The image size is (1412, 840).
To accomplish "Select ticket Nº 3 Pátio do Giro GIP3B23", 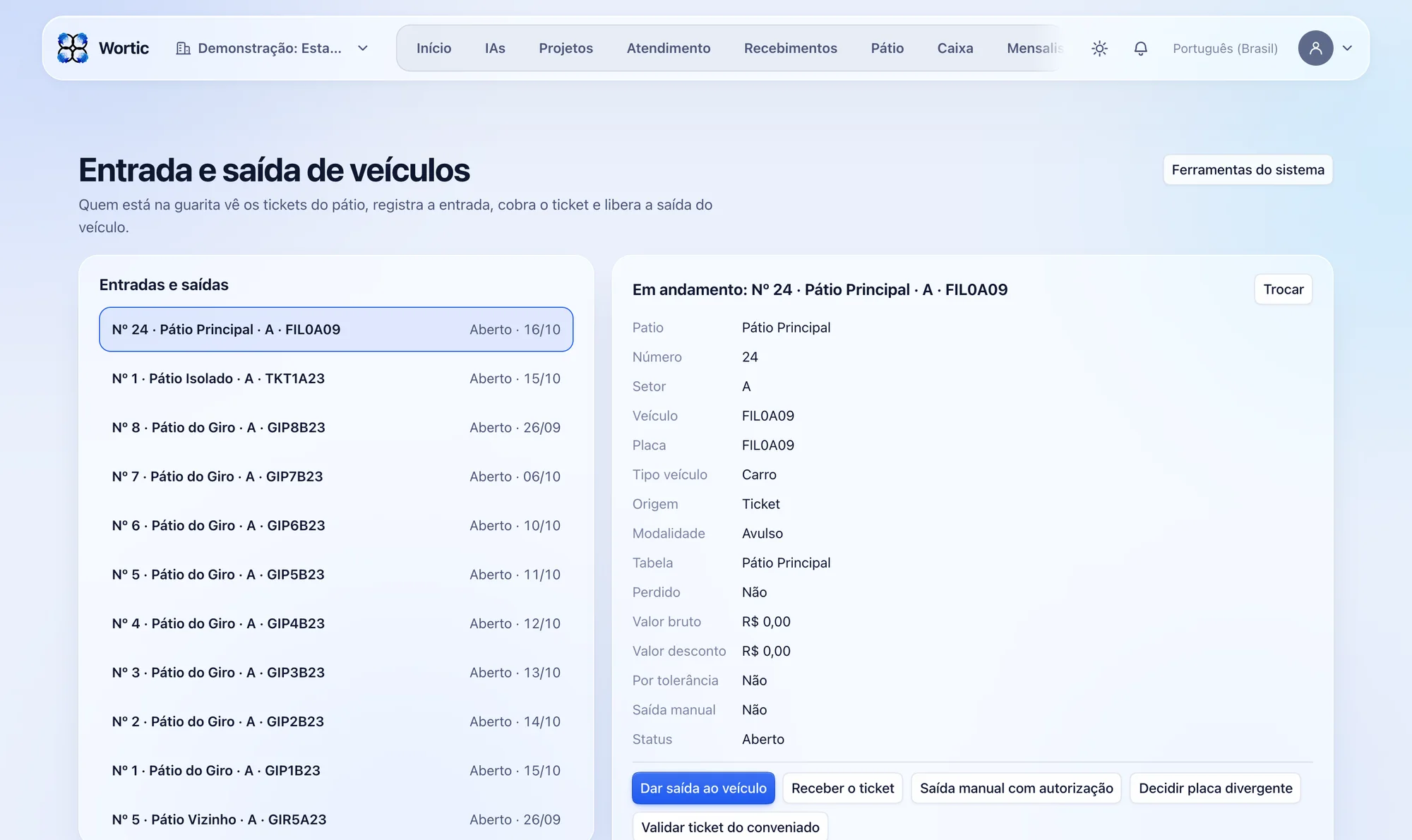I will coord(336,672).
